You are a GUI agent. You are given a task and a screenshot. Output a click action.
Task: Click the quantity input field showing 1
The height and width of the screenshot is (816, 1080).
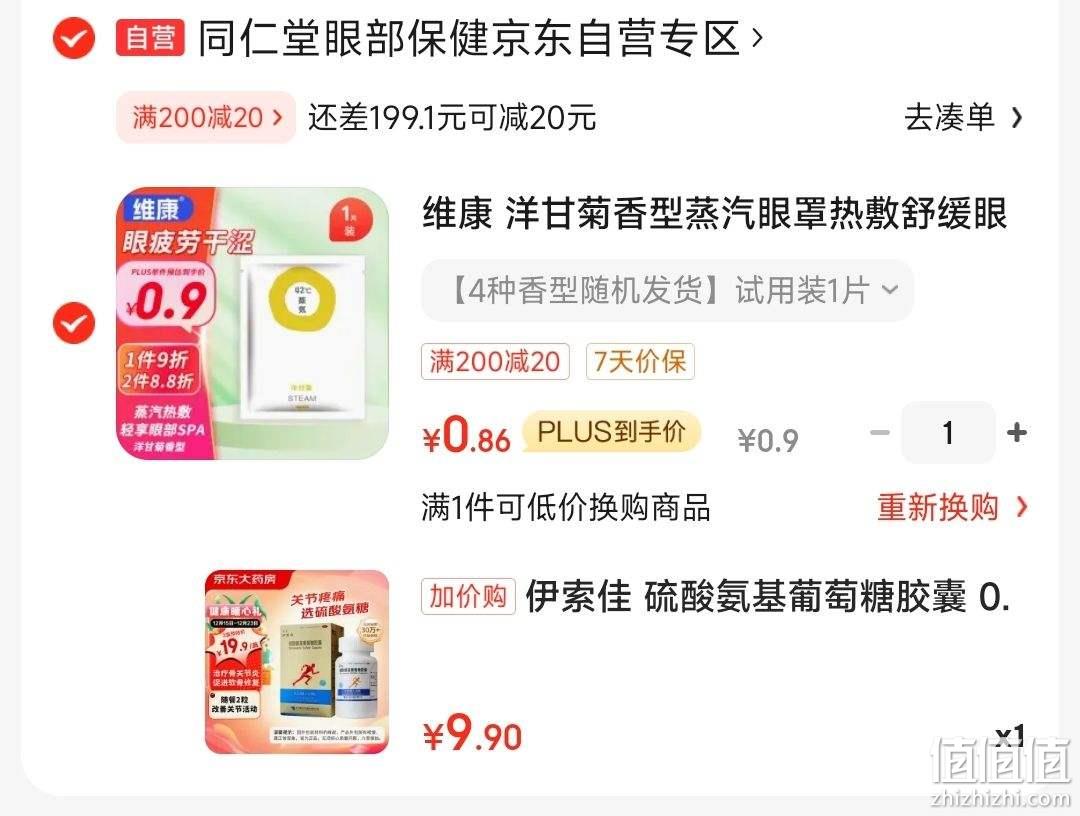(x=948, y=432)
